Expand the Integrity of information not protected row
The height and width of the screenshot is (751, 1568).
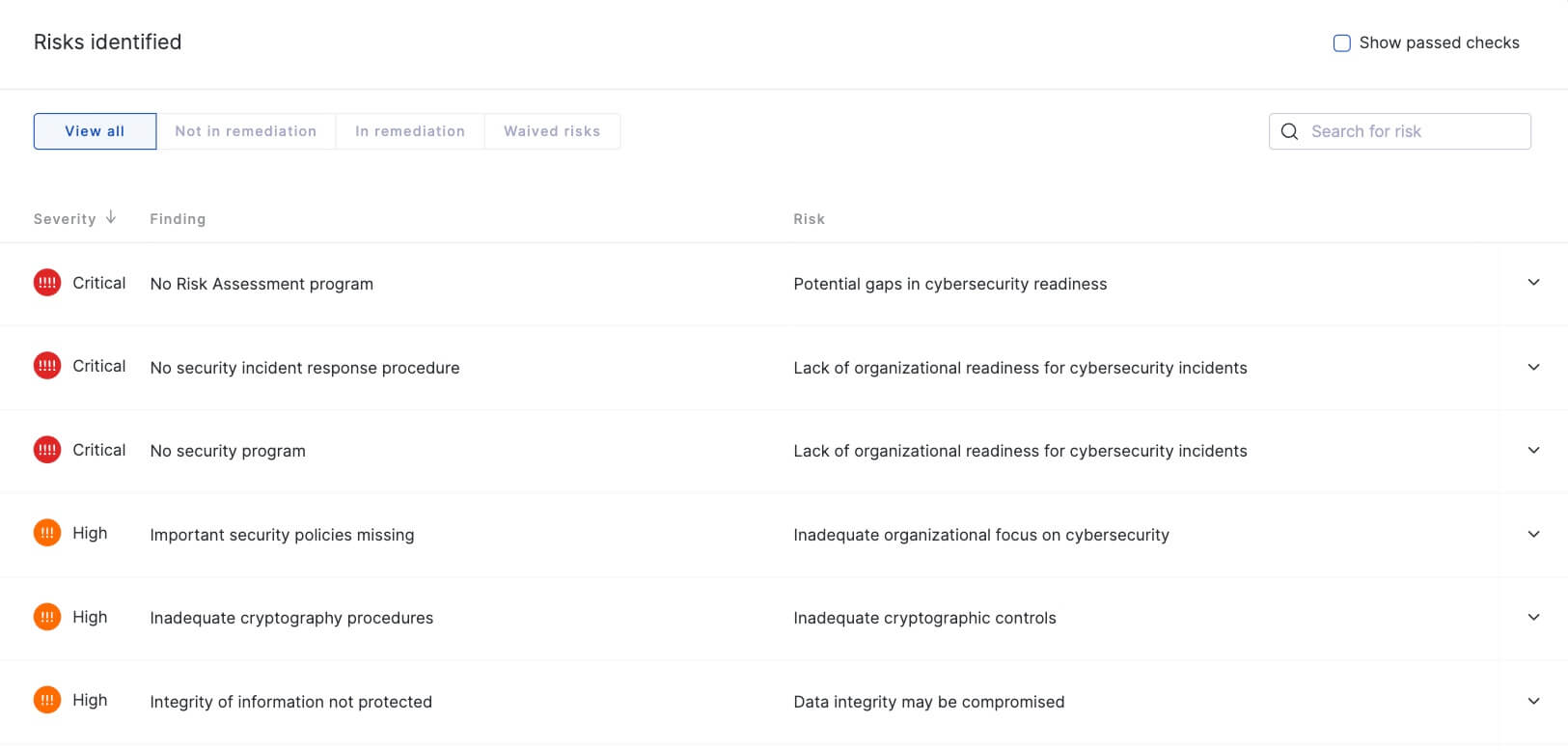(1533, 701)
